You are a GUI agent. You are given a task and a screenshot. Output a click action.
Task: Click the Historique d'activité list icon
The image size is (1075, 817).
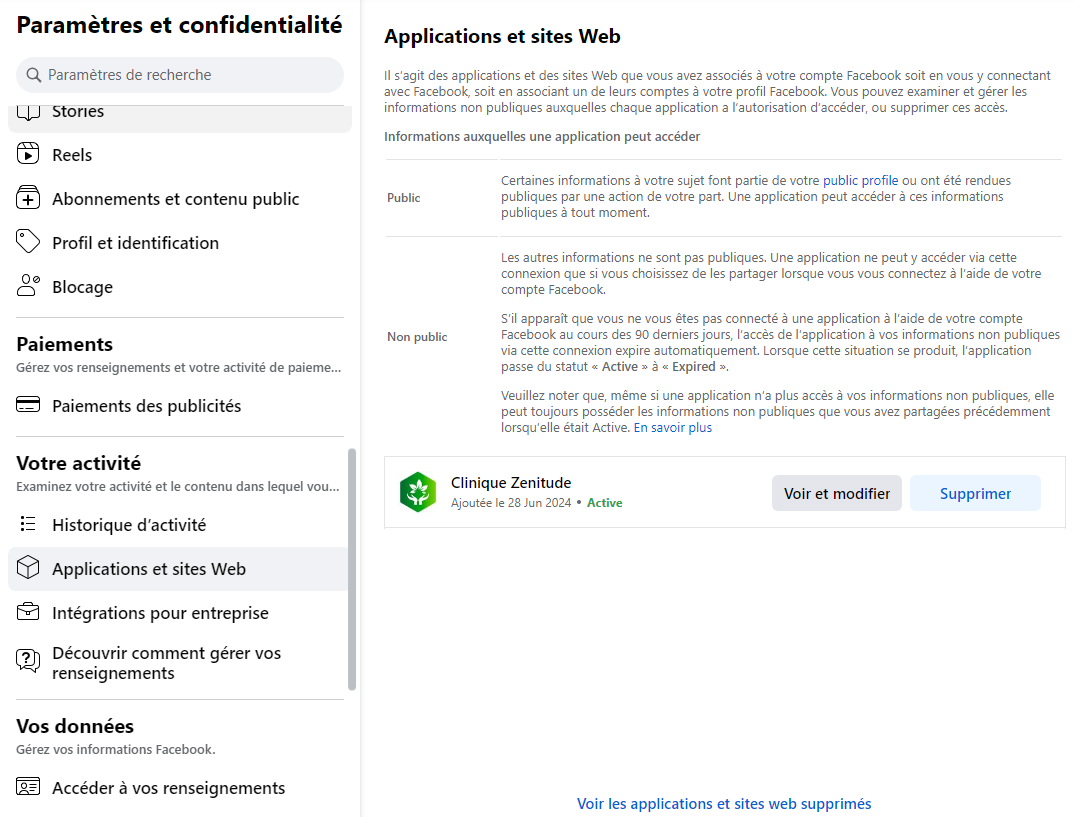pos(28,525)
